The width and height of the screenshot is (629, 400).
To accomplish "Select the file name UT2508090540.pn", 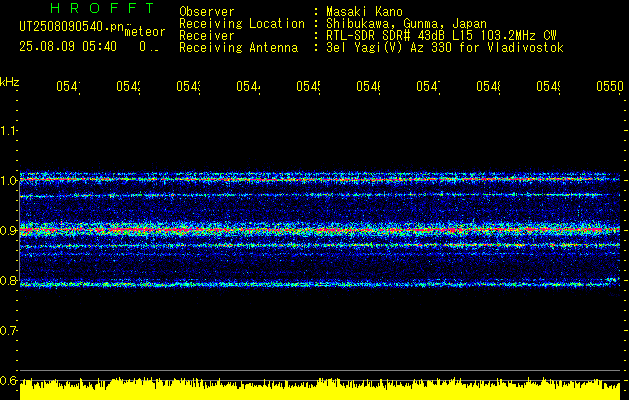I will point(72,26).
